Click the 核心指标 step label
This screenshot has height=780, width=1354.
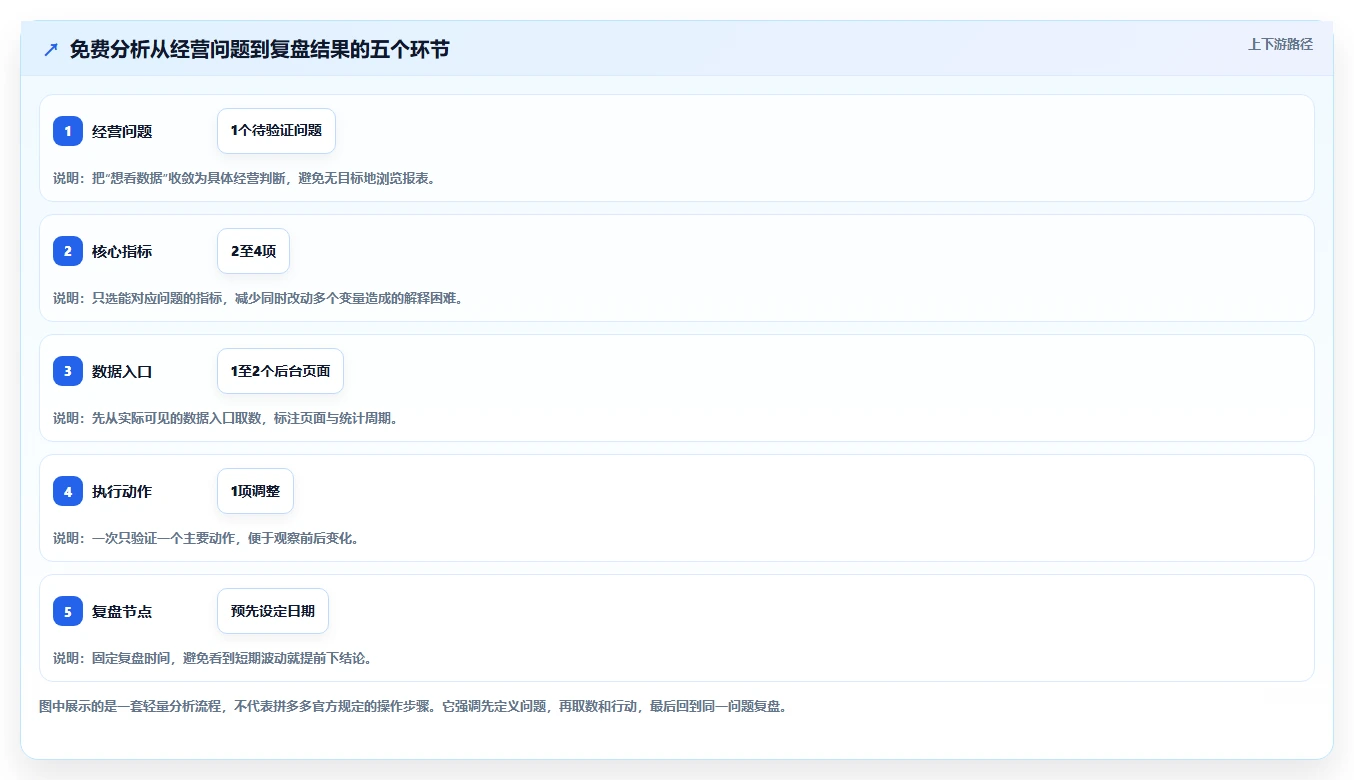[x=122, y=251]
